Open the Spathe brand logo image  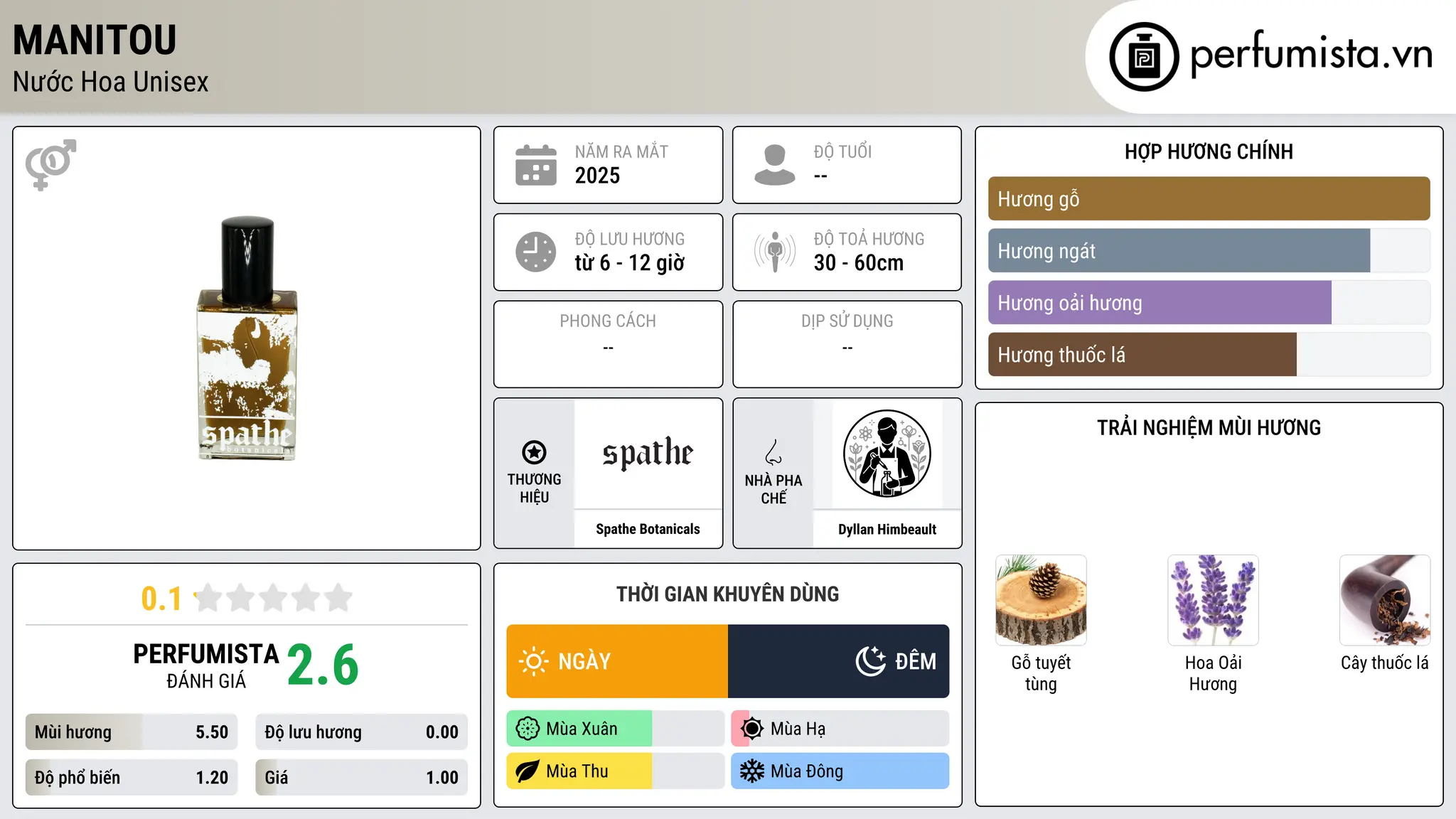648,454
